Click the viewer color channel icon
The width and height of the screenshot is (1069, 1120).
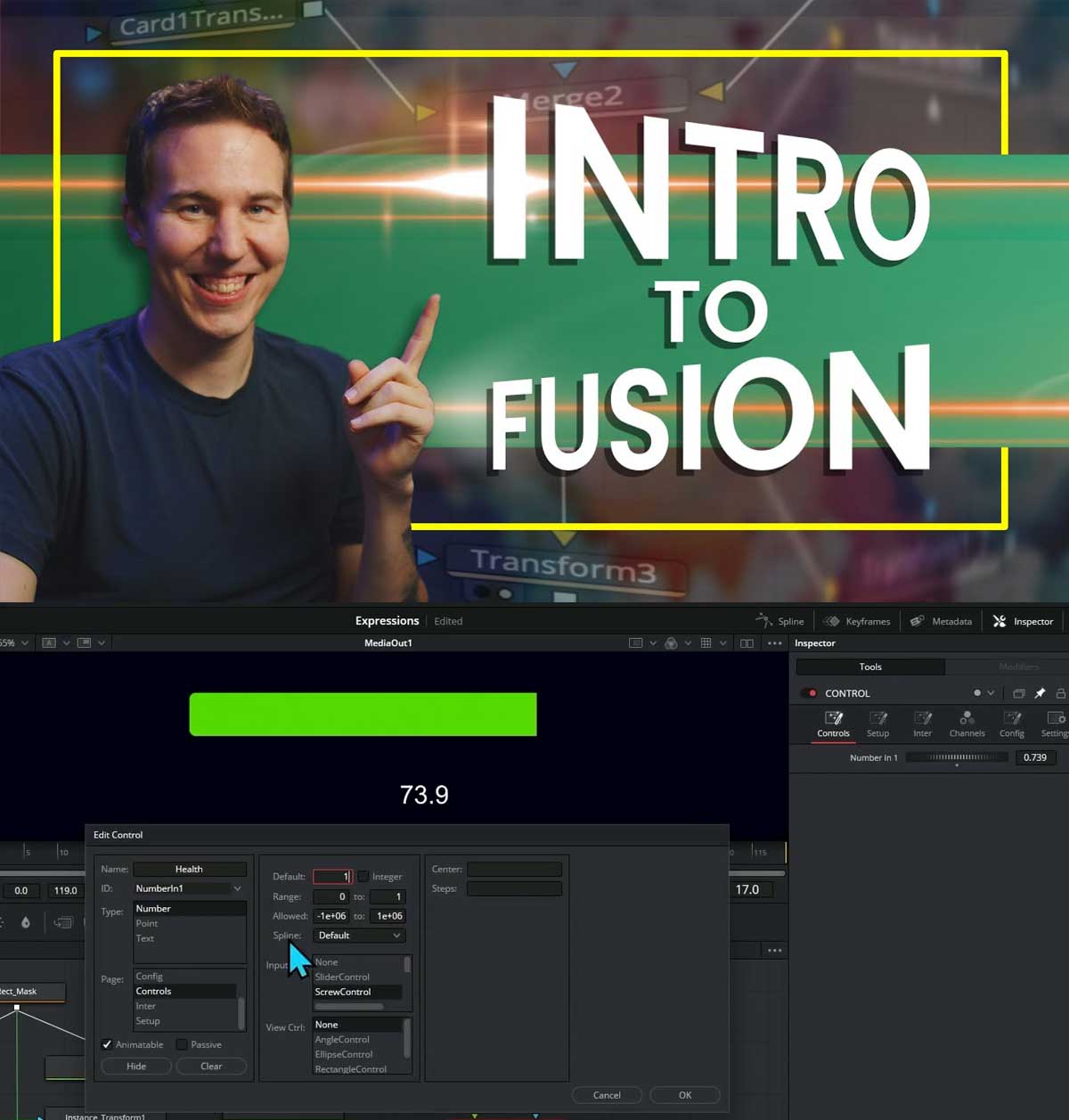(671, 642)
